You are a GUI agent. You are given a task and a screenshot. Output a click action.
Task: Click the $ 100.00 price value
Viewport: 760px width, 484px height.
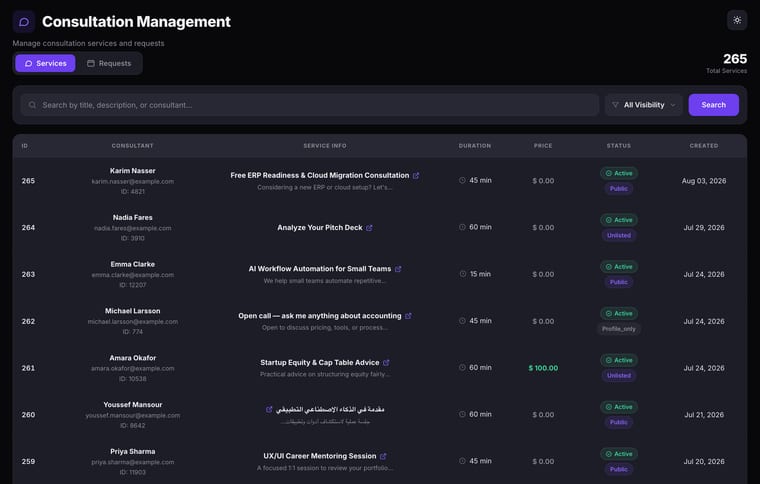coord(543,368)
